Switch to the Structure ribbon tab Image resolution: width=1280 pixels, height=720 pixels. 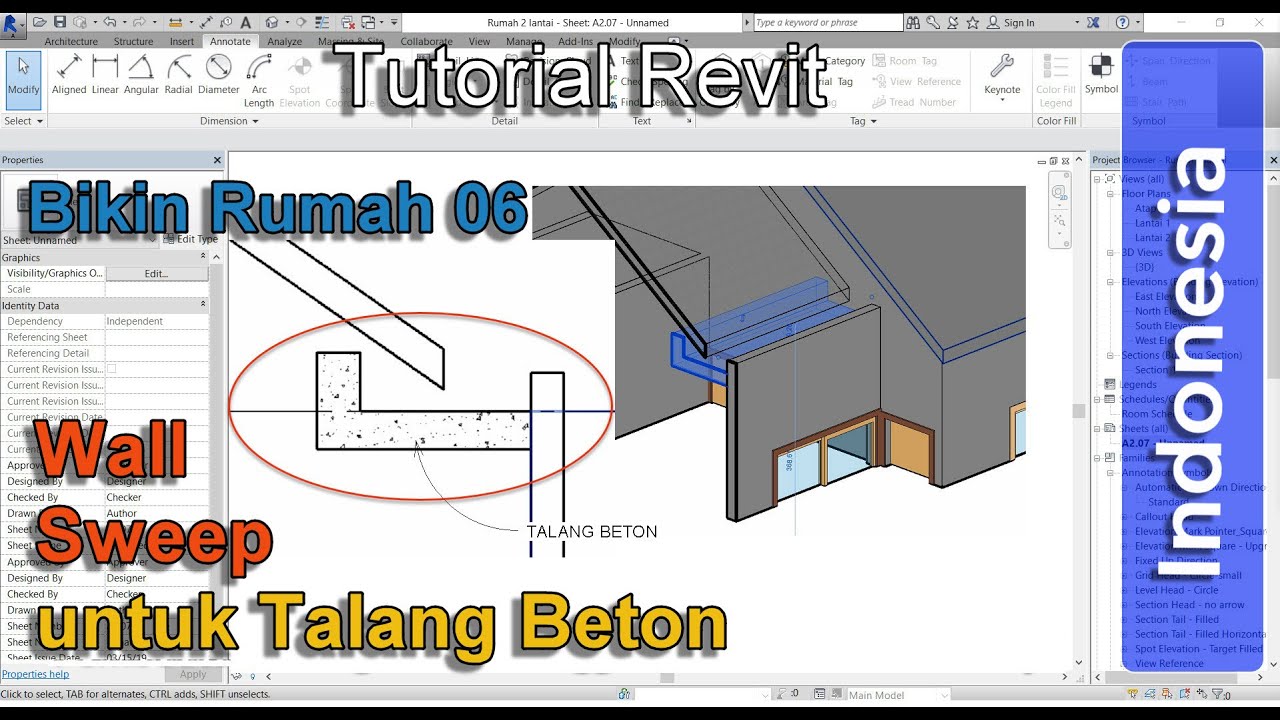tap(133, 41)
